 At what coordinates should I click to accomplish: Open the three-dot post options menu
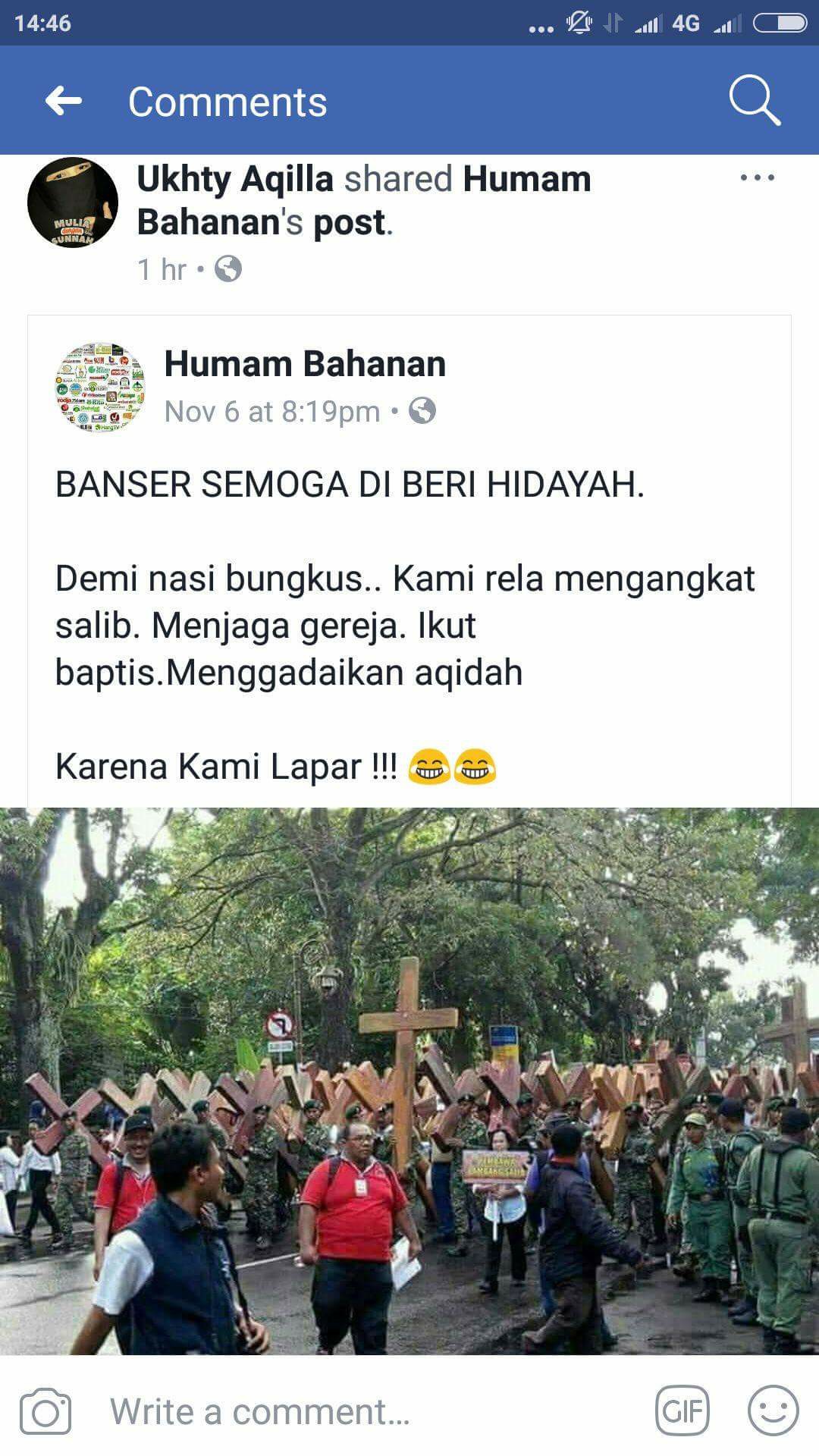(x=757, y=178)
